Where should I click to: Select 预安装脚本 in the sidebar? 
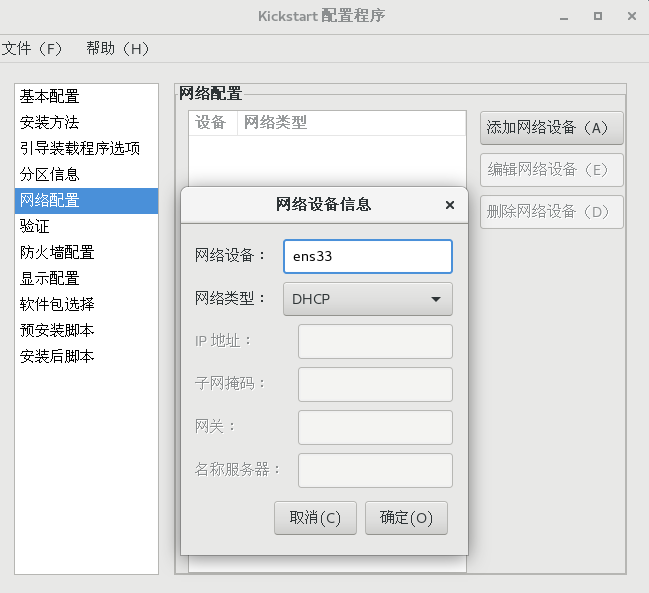[87, 331]
